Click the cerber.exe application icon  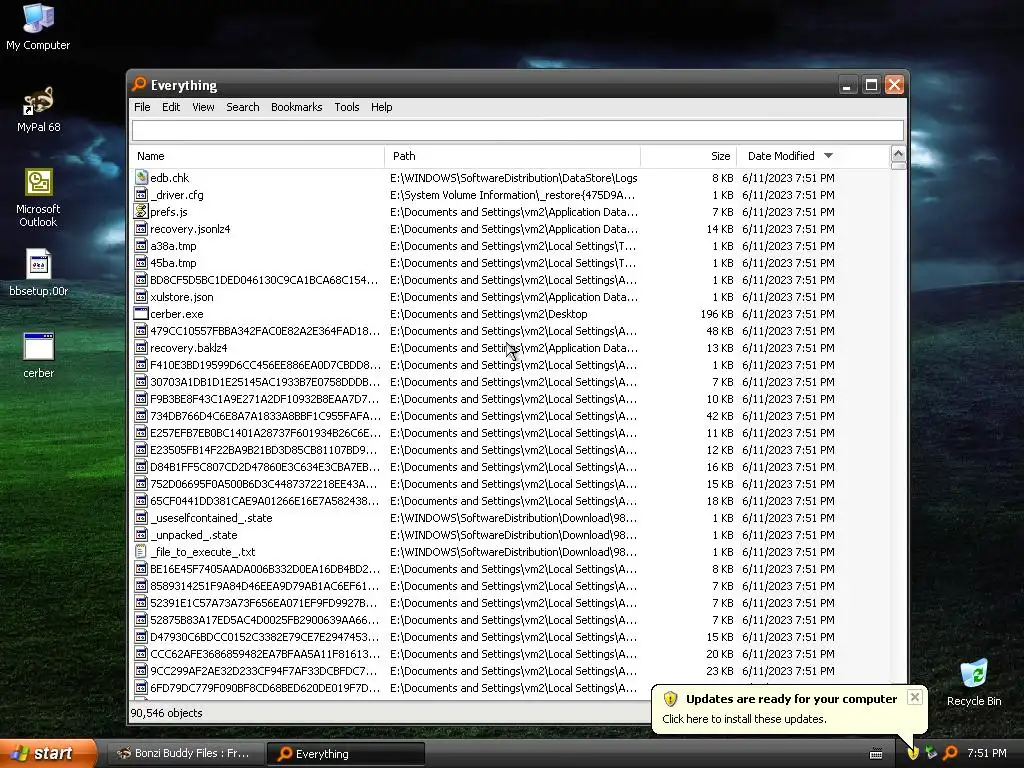[141, 313]
